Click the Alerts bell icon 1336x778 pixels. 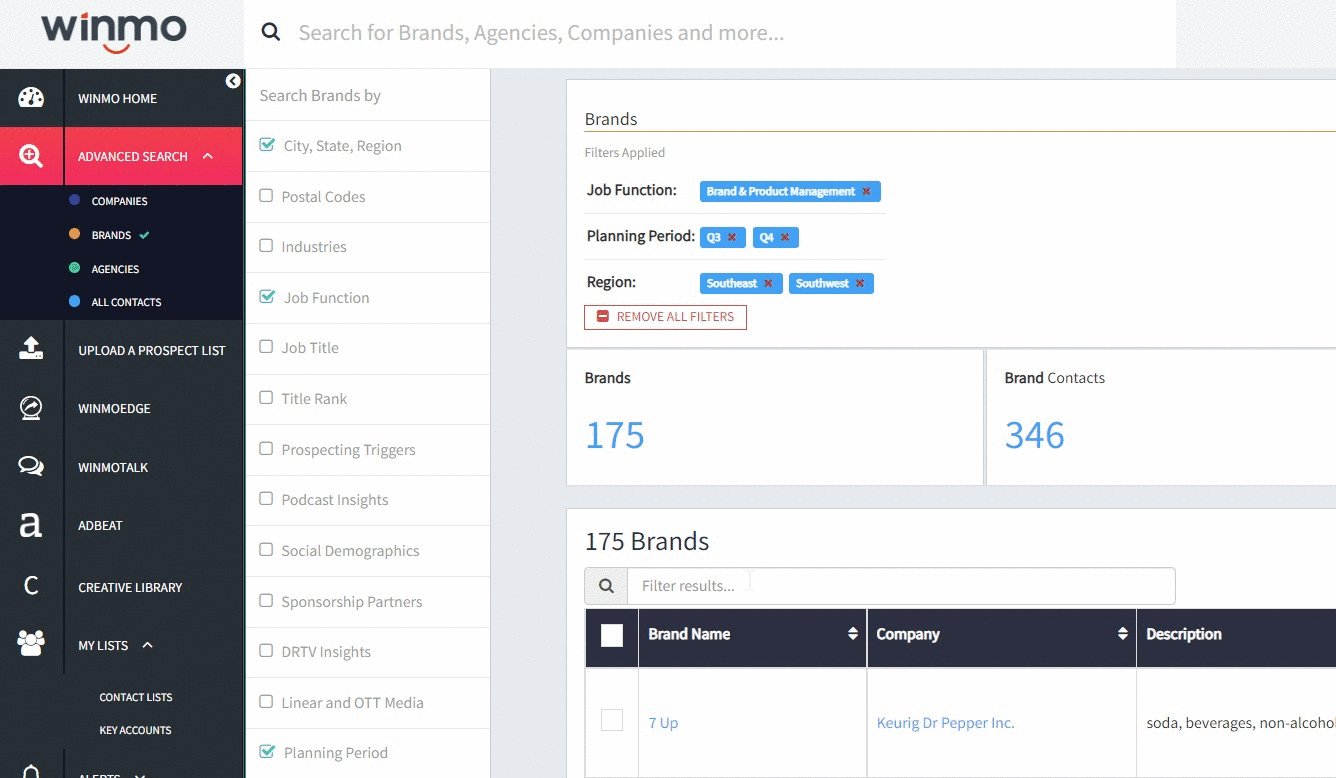[x=31, y=772]
